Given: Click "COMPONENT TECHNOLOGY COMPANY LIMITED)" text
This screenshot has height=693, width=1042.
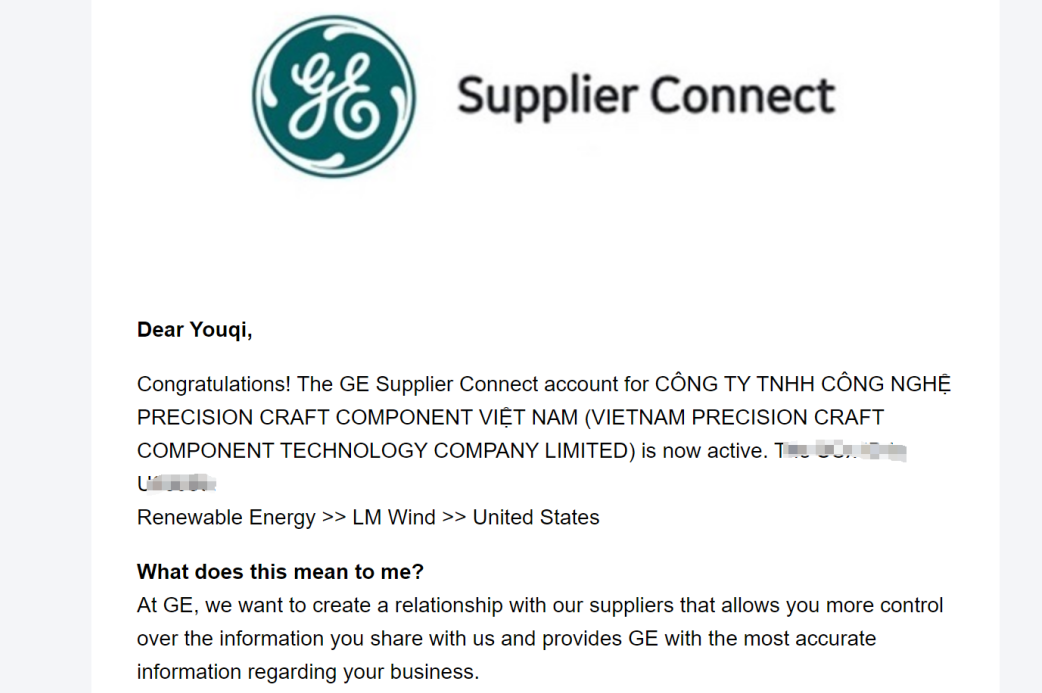Looking at the screenshot, I should 386,451.
